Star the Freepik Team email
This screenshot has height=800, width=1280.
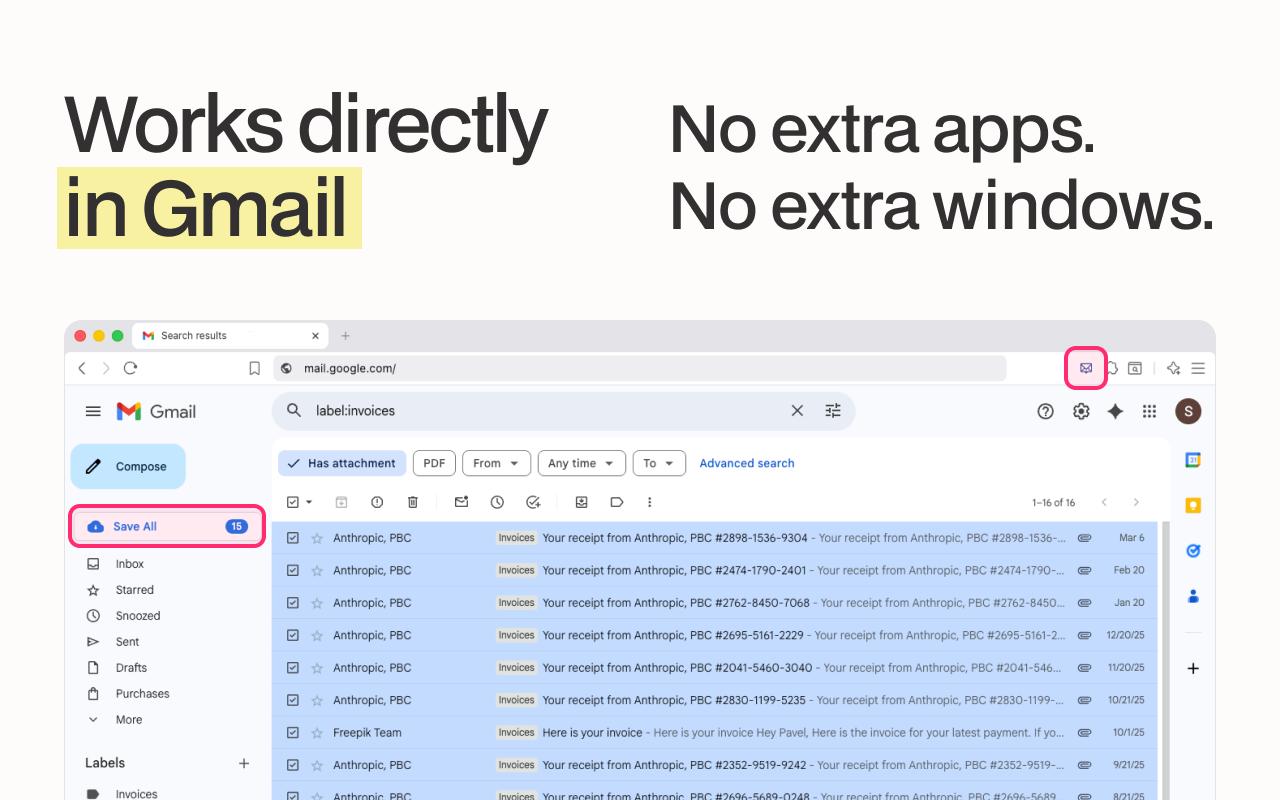(317, 733)
